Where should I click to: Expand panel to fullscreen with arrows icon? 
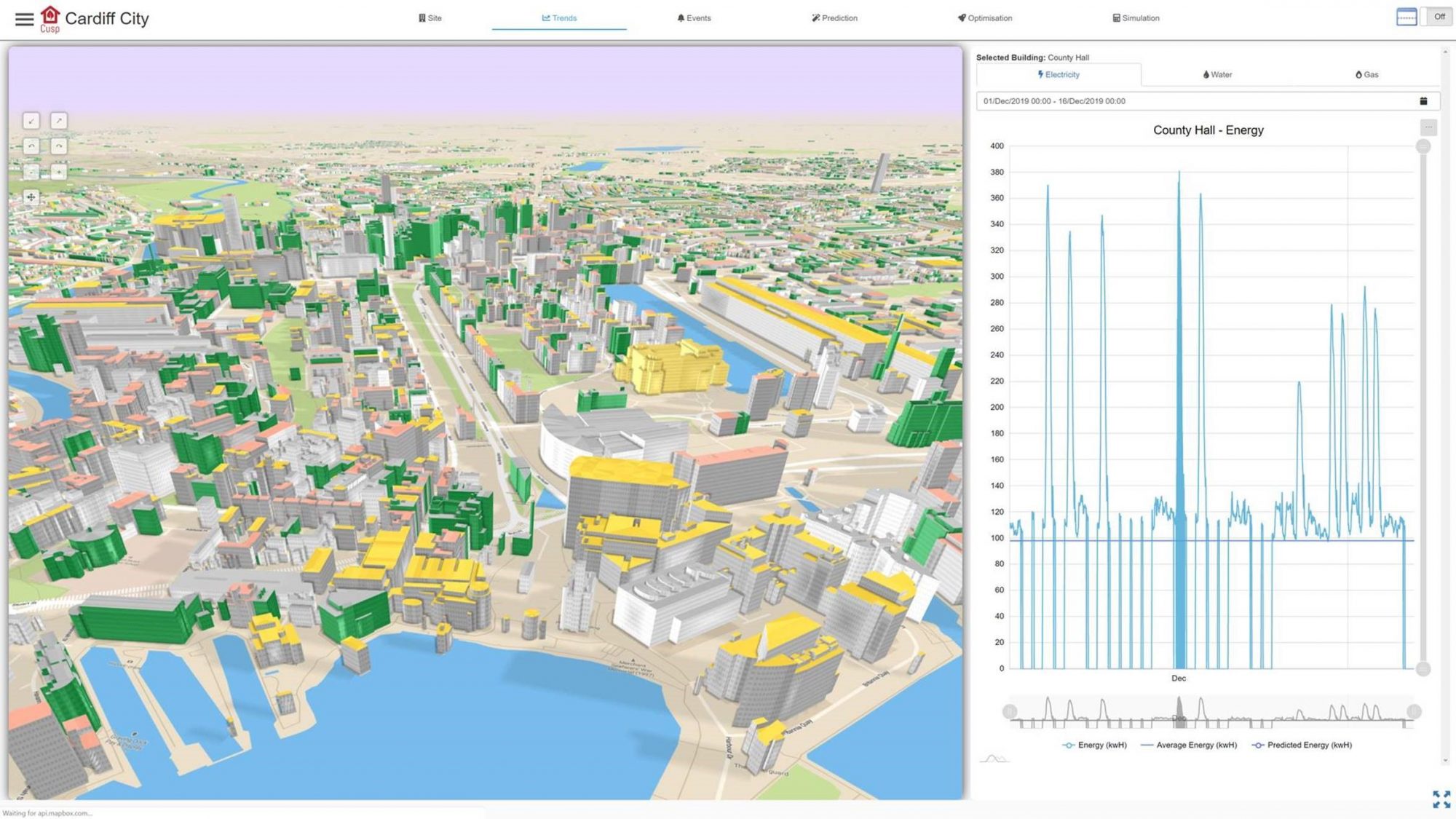1441,799
